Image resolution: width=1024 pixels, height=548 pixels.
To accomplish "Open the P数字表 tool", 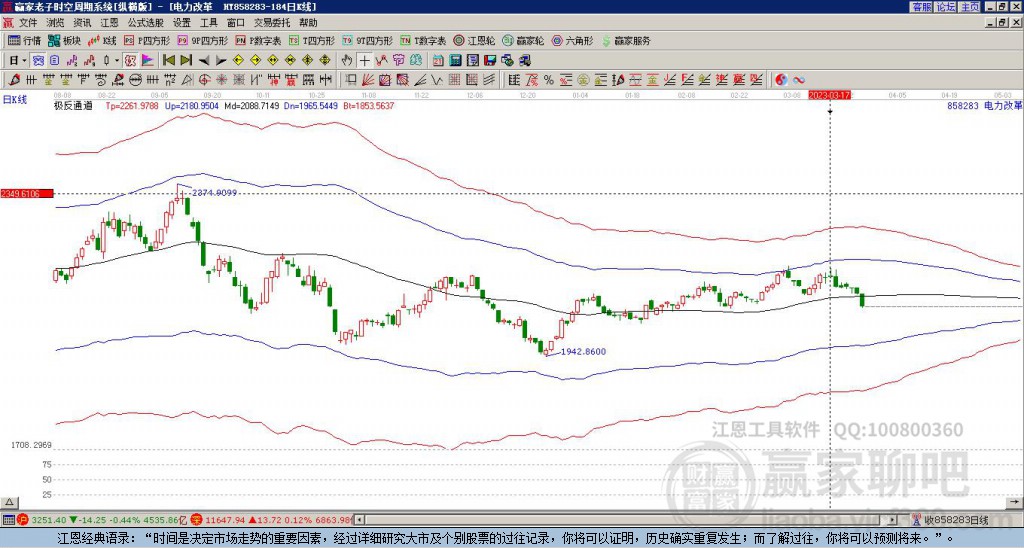I will 258,40.
